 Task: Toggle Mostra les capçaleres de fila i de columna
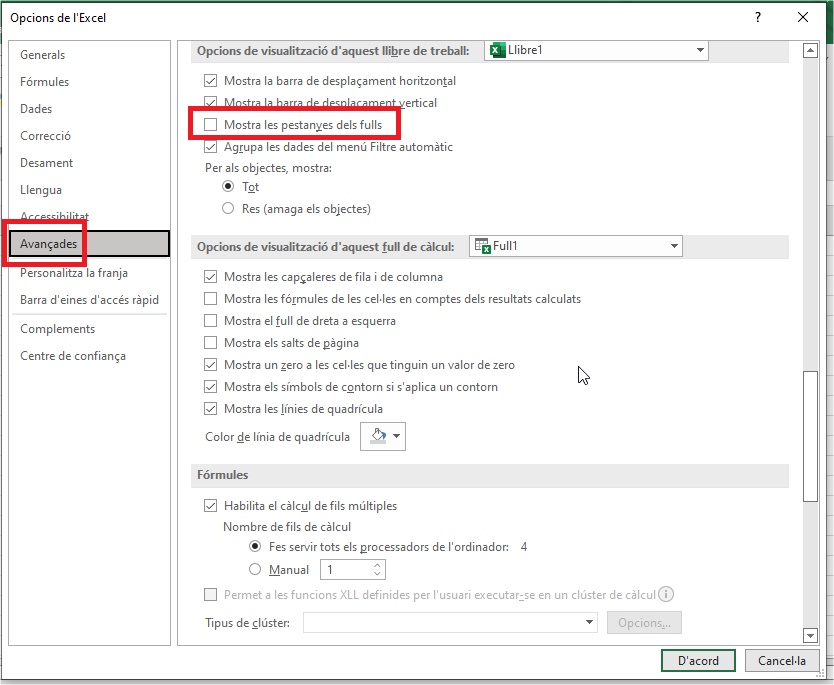(x=211, y=277)
